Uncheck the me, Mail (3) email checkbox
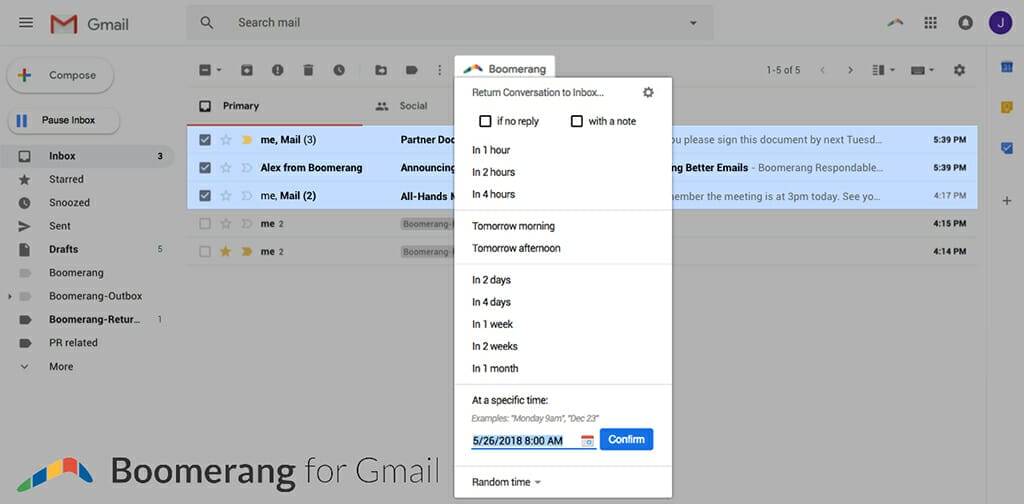The image size is (1024, 504). click(205, 140)
